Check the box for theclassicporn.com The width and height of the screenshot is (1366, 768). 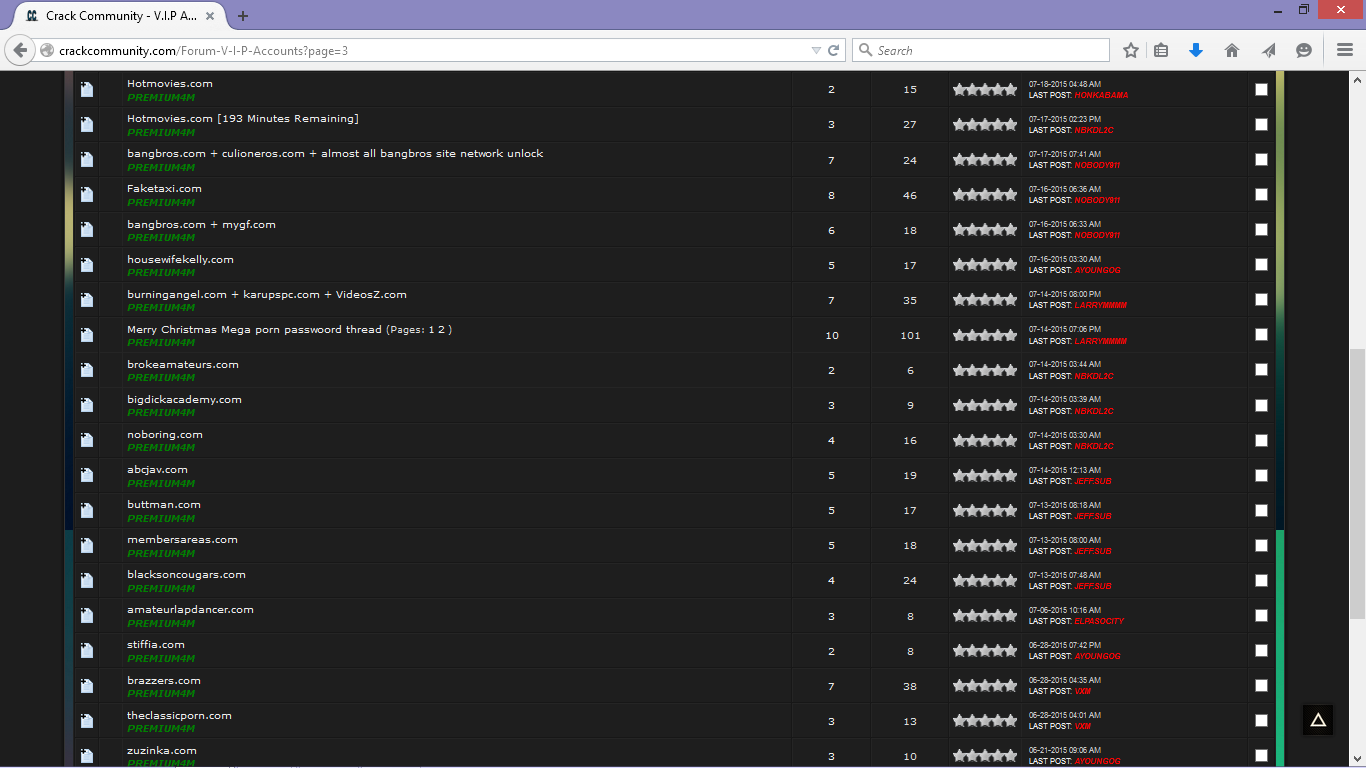coord(1261,721)
